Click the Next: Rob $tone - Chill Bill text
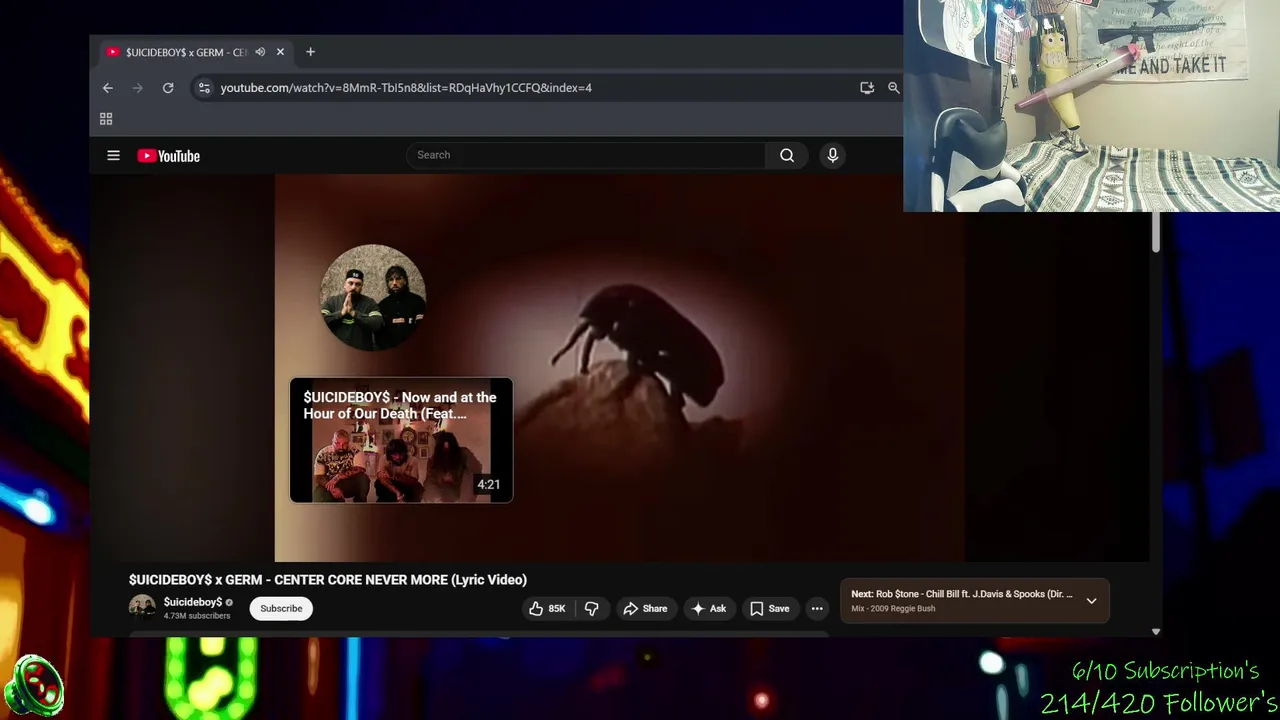The image size is (1280, 720). [x=961, y=594]
